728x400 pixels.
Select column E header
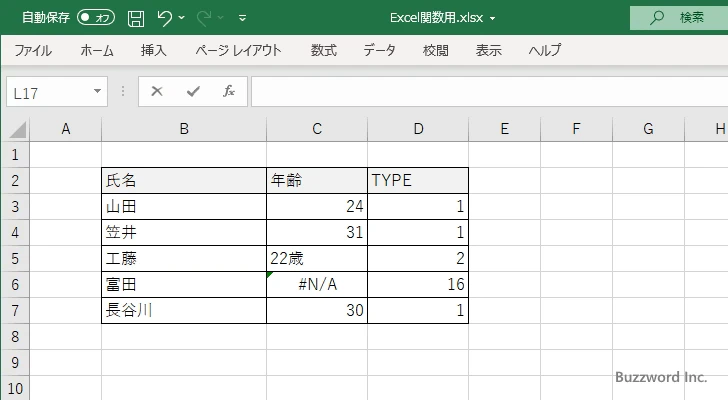[504, 129]
